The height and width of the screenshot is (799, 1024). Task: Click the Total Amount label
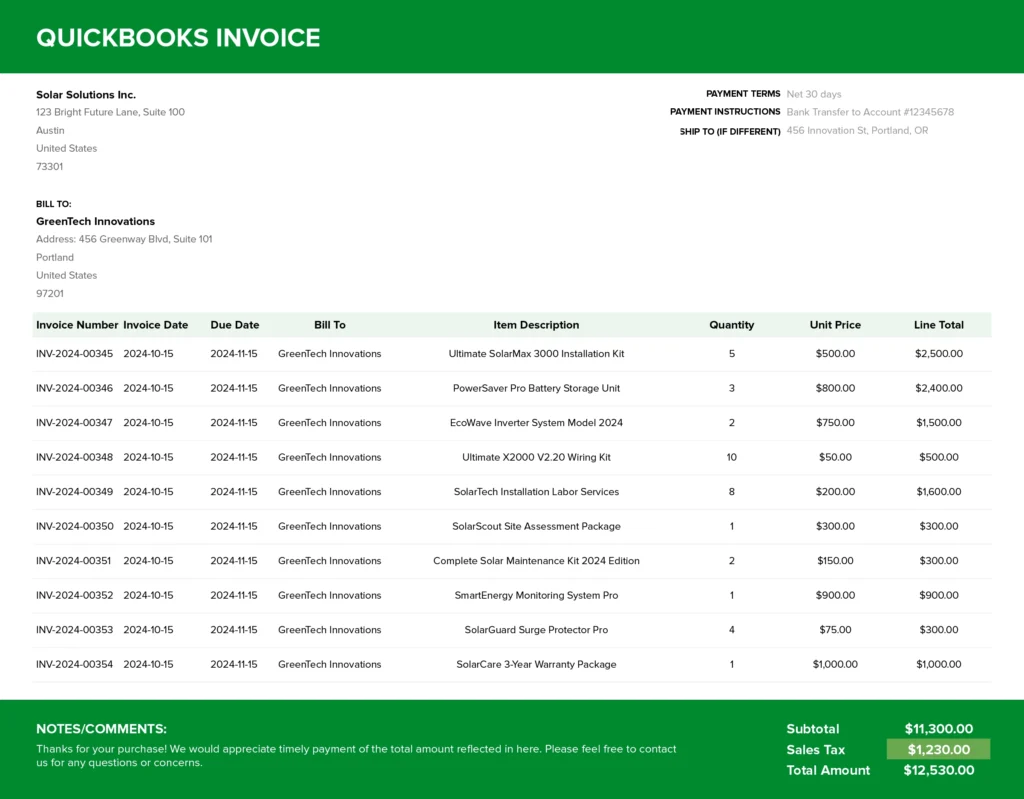[828, 770]
